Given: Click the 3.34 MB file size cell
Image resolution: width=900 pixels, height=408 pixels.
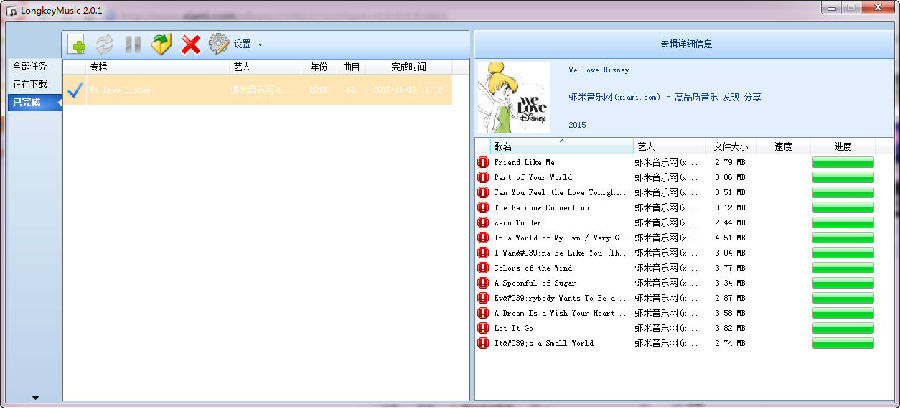Looking at the screenshot, I should 730,283.
